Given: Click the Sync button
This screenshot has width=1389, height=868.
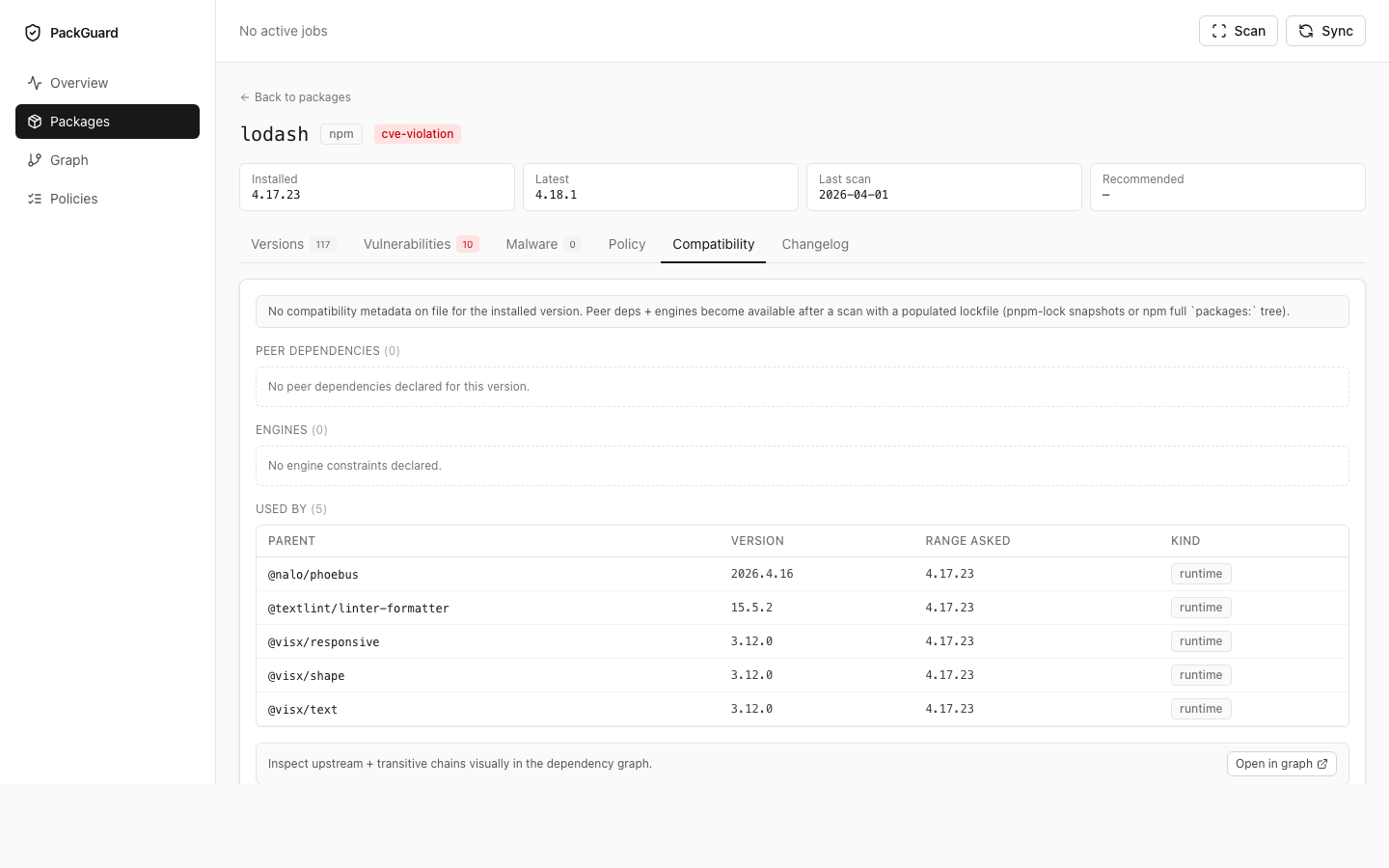Looking at the screenshot, I should click(x=1325, y=31).
